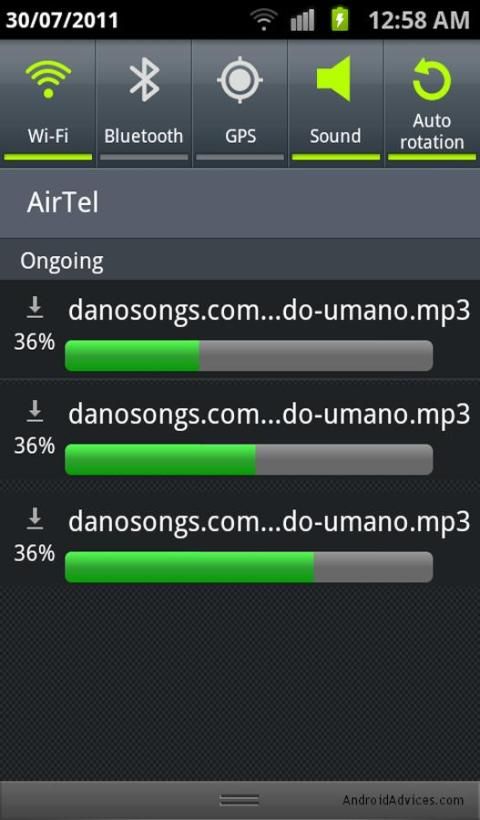
Task: Tap the second download arrow icon
Action: click(x=35, y=411)
